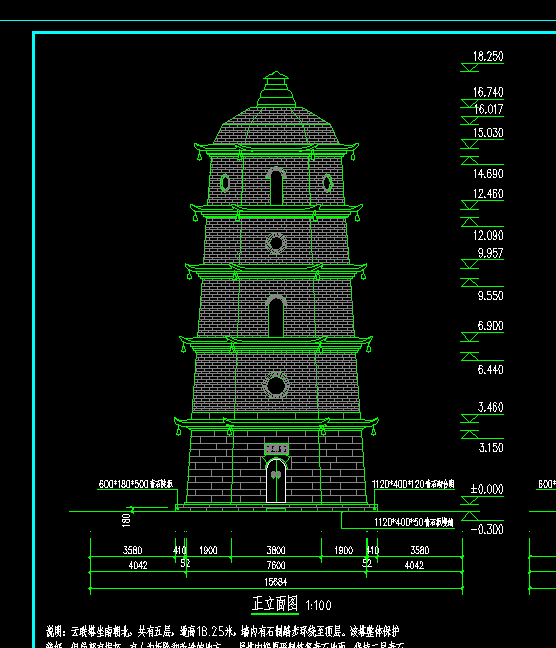Select the 1:100 scale text
This screenshot has width=556, height=648.
[x=318, y=606]
